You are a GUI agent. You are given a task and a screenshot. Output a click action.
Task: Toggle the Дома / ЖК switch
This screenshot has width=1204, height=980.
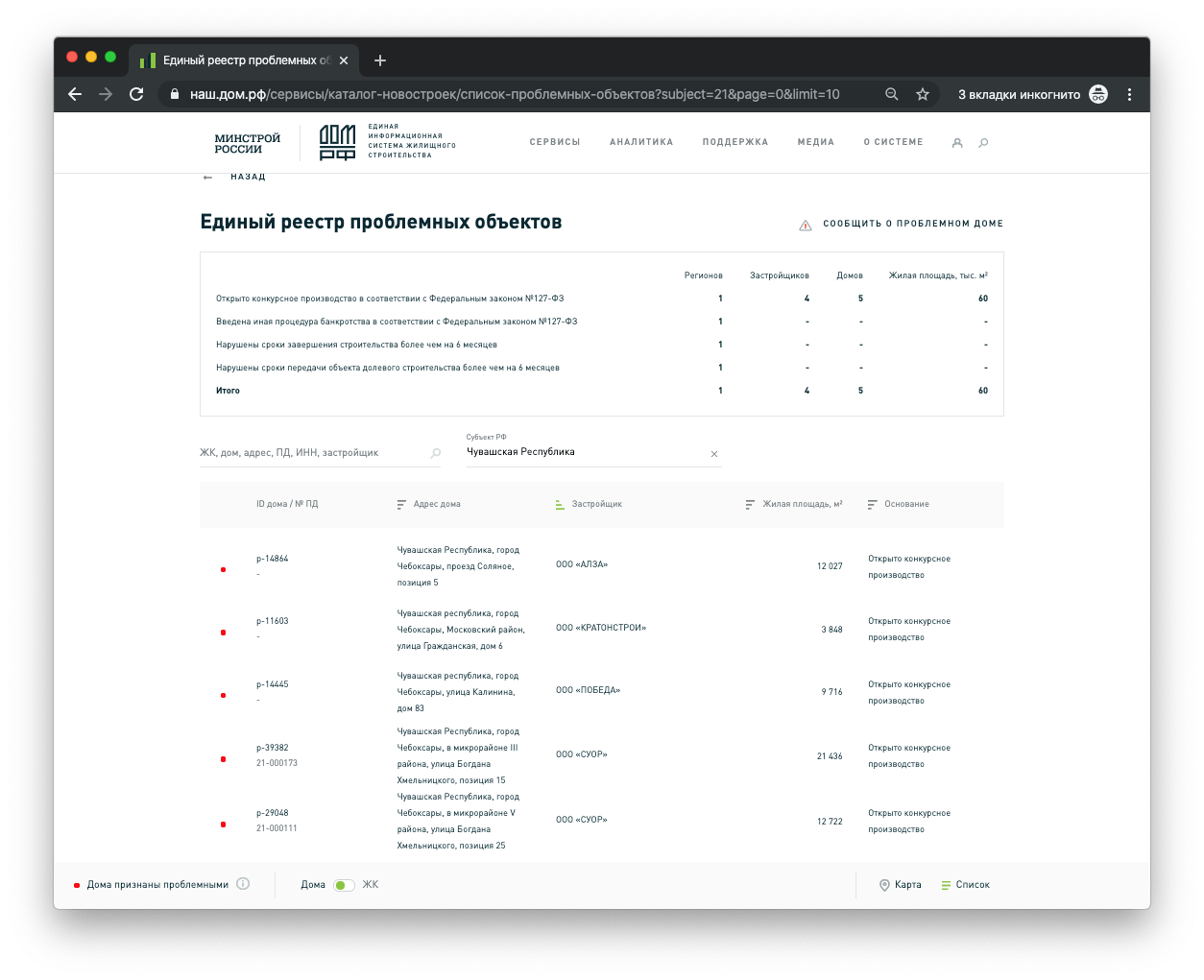(344, 885)
